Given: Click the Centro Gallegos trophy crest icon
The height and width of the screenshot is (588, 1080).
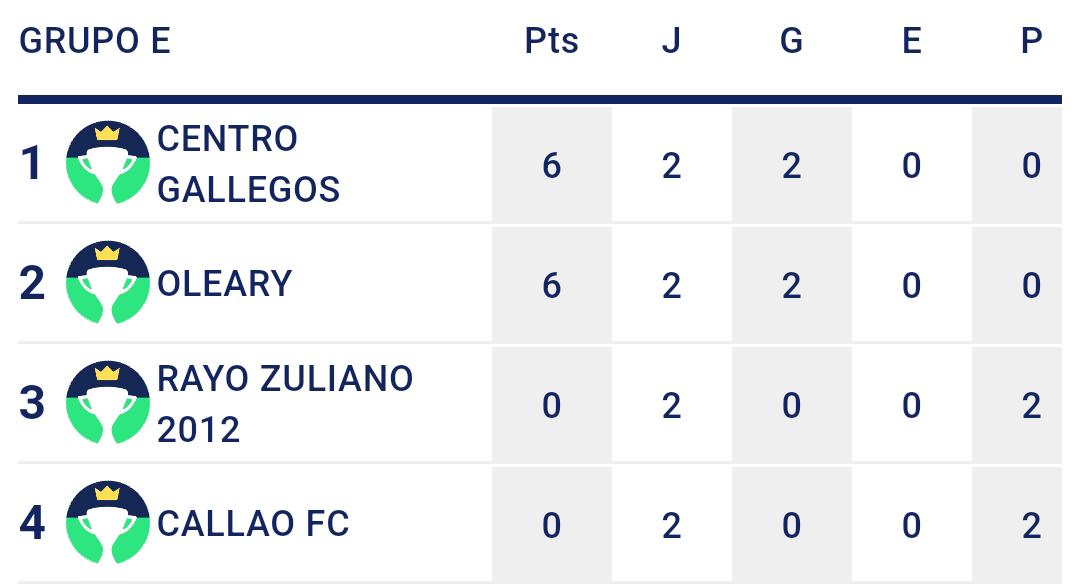Looking at the screenshot, I should coord(107,162).
